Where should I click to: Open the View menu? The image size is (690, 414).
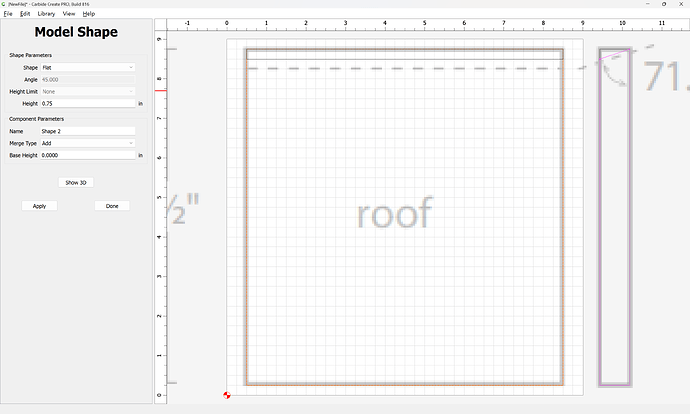pos(69,14)
